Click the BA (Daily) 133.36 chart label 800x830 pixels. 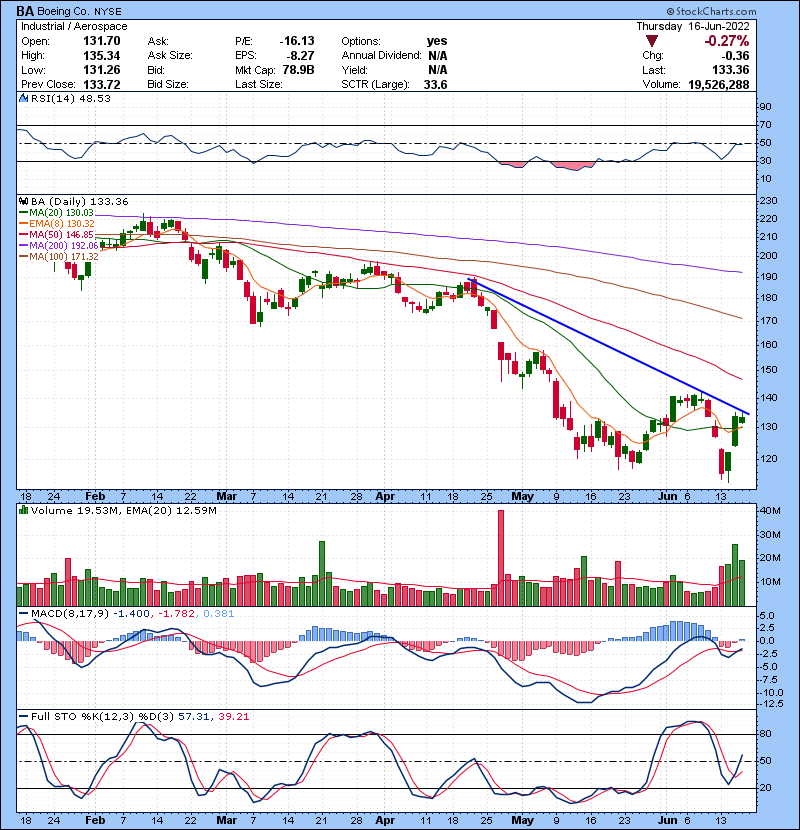point(79,201)
